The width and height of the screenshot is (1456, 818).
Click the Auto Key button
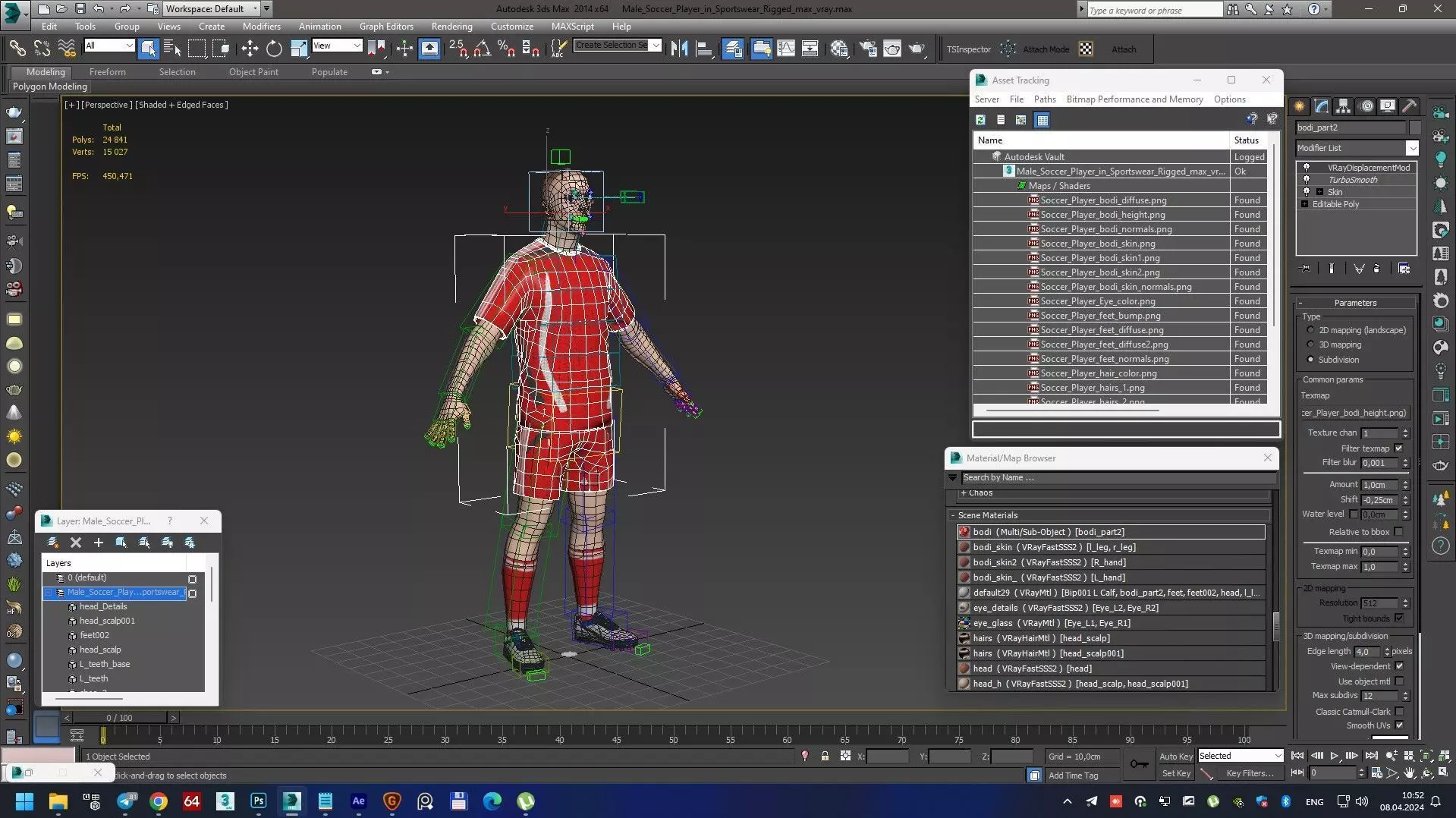tap(1176, 757)
